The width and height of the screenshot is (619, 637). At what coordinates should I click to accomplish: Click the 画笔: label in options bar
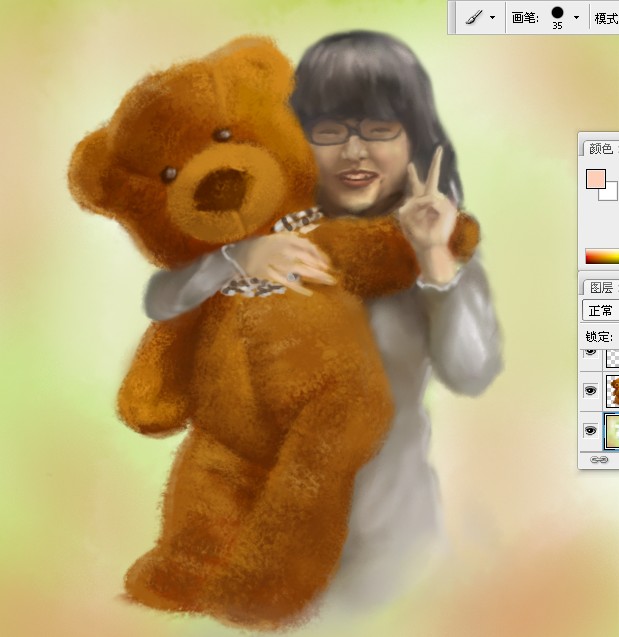525,18
